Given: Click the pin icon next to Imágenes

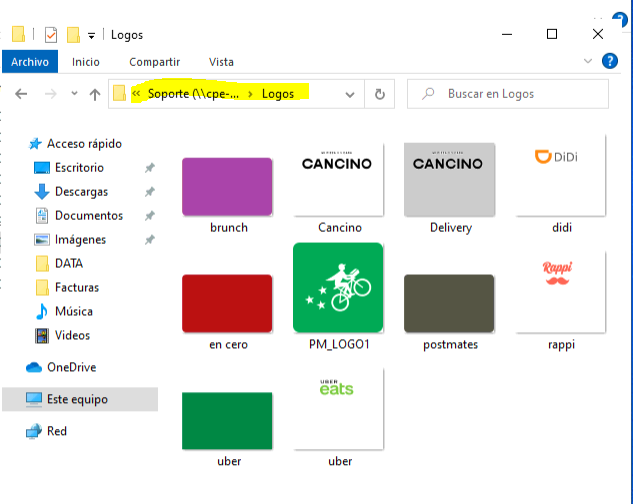Looking at the screenshot, I should click(150, 239).
